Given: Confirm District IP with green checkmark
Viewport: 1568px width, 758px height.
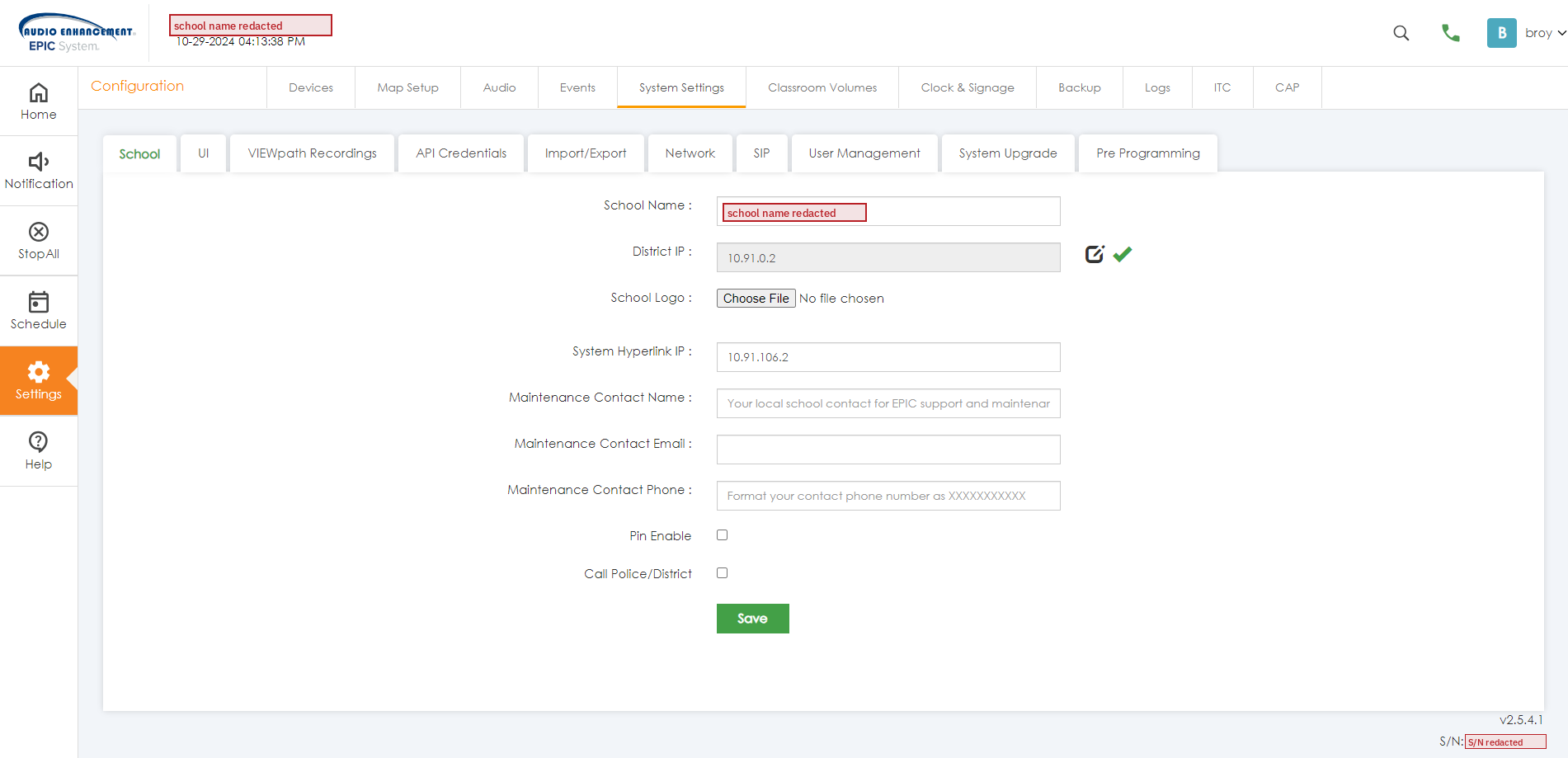Looking at the screenshot, I should (x=1123, y=254).
